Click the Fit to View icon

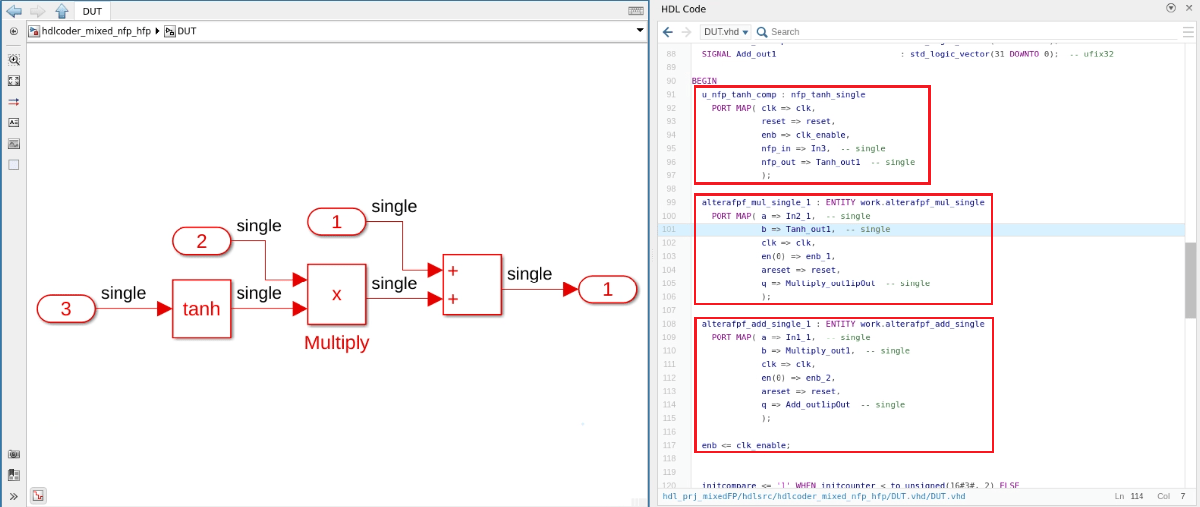(x=14, y=81)
